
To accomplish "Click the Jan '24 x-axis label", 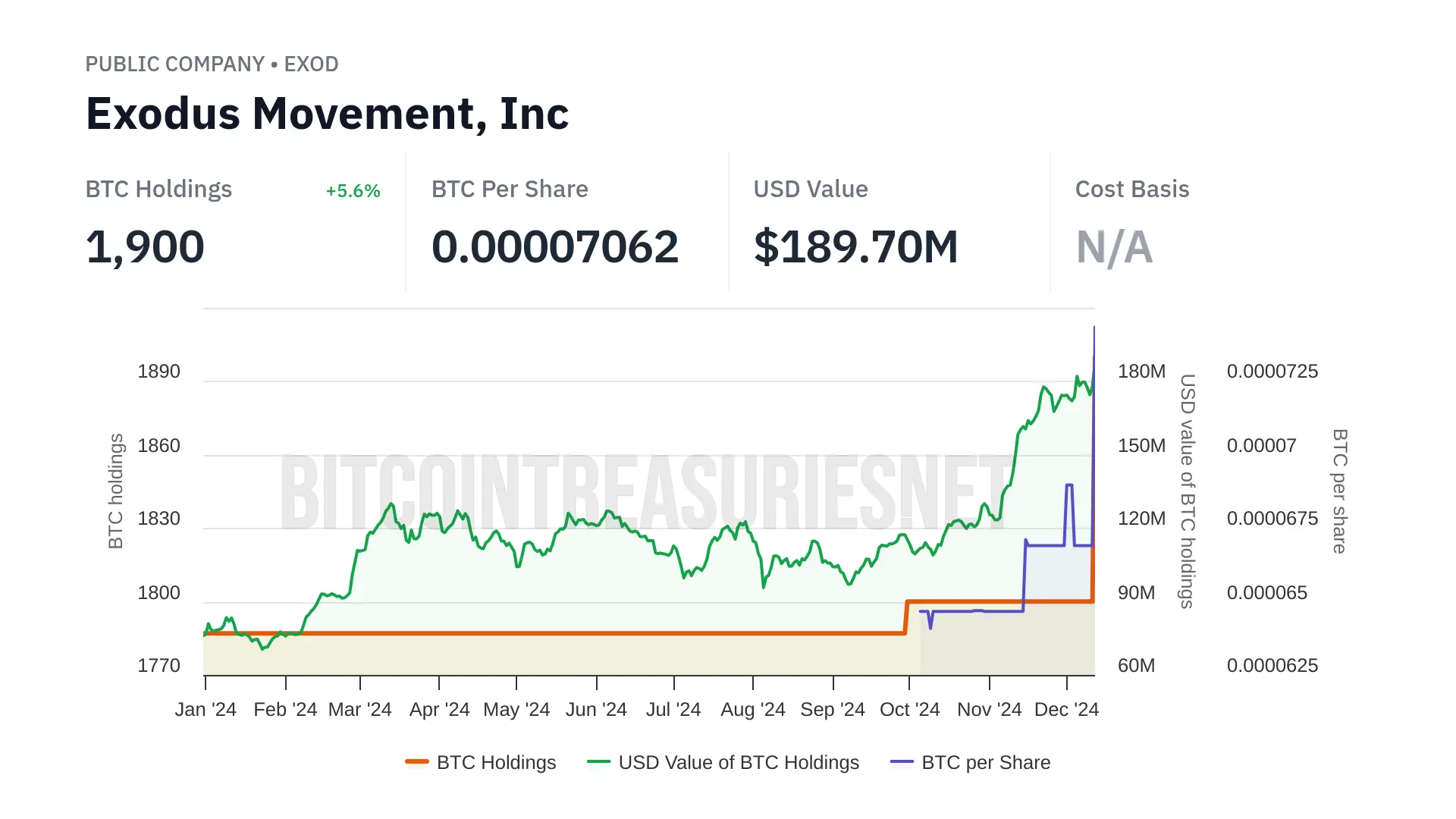I will [x=206, y=710].
